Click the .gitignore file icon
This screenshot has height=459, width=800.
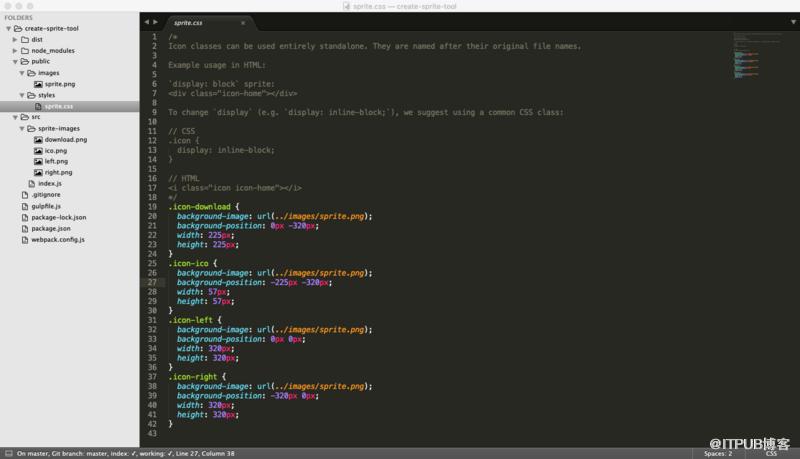point(25,195)
